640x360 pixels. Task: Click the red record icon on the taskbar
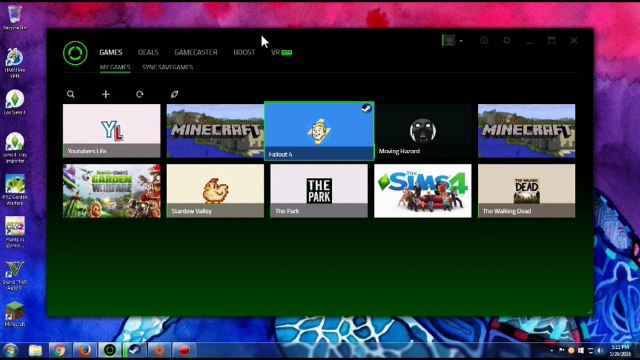click(184, 351)
